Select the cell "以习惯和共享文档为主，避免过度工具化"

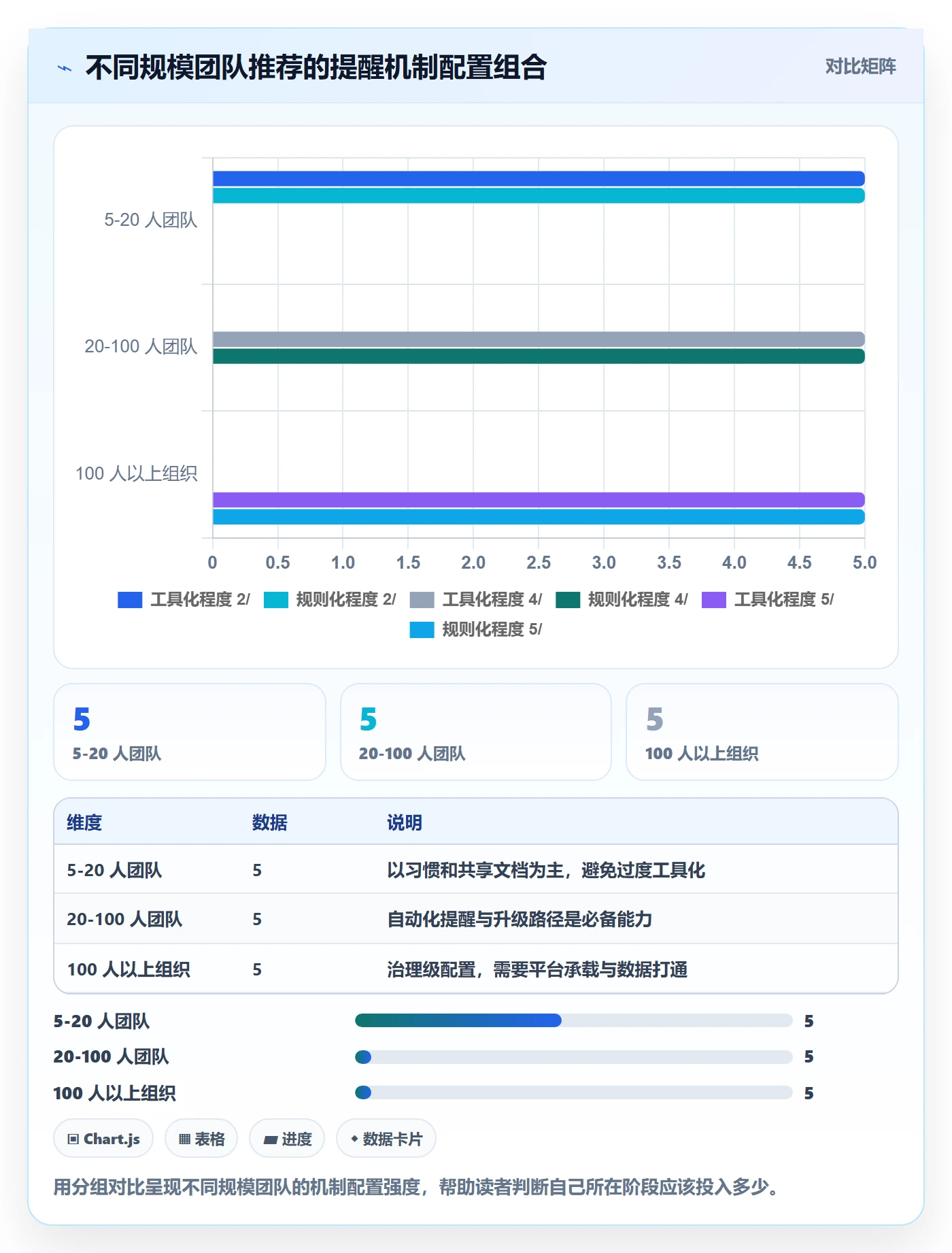pos(546,870)
